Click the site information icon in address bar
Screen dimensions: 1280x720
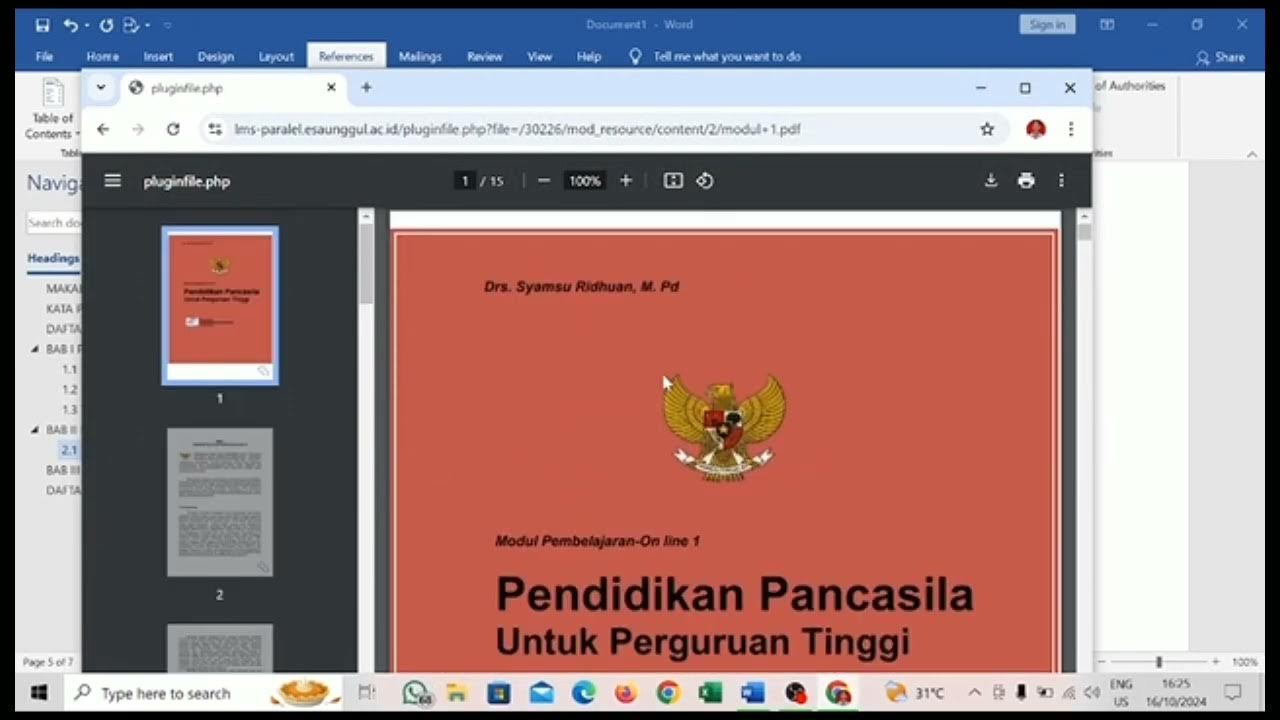(213, 129)
